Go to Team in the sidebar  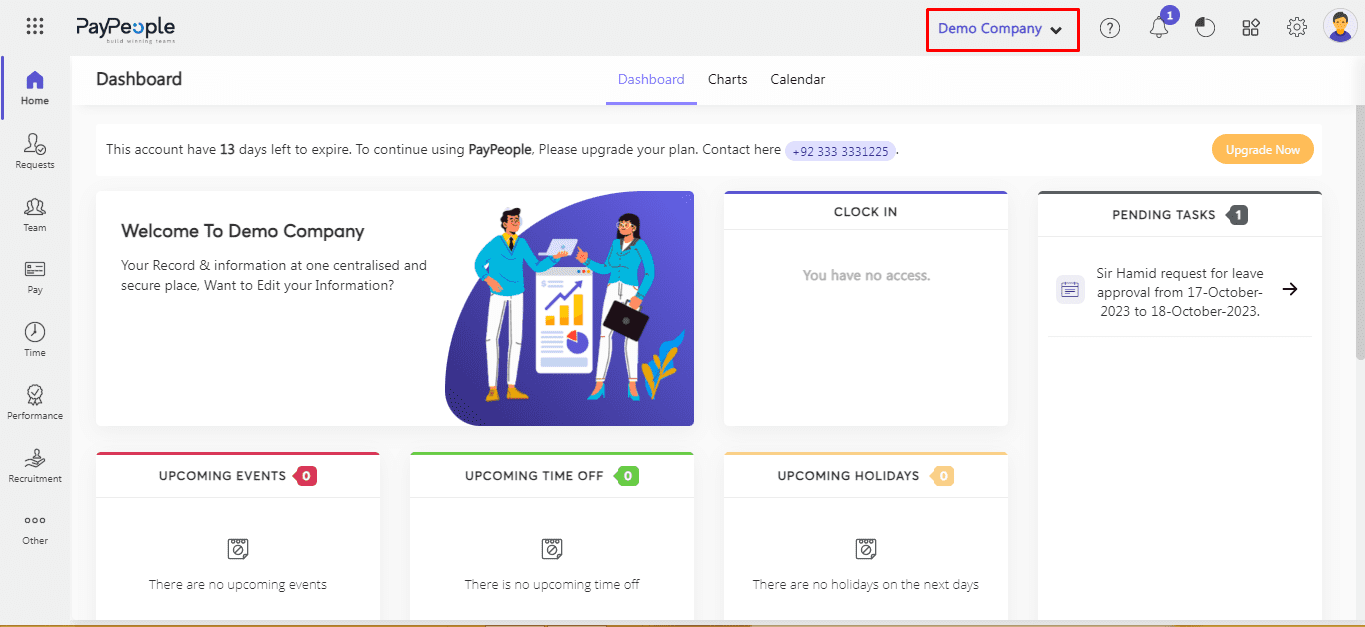tap(35, 214)
